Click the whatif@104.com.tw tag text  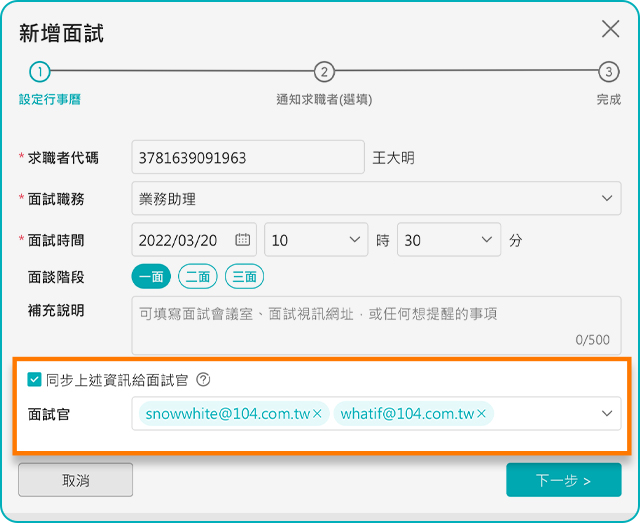pyautogui.click(x=407, y=414)
